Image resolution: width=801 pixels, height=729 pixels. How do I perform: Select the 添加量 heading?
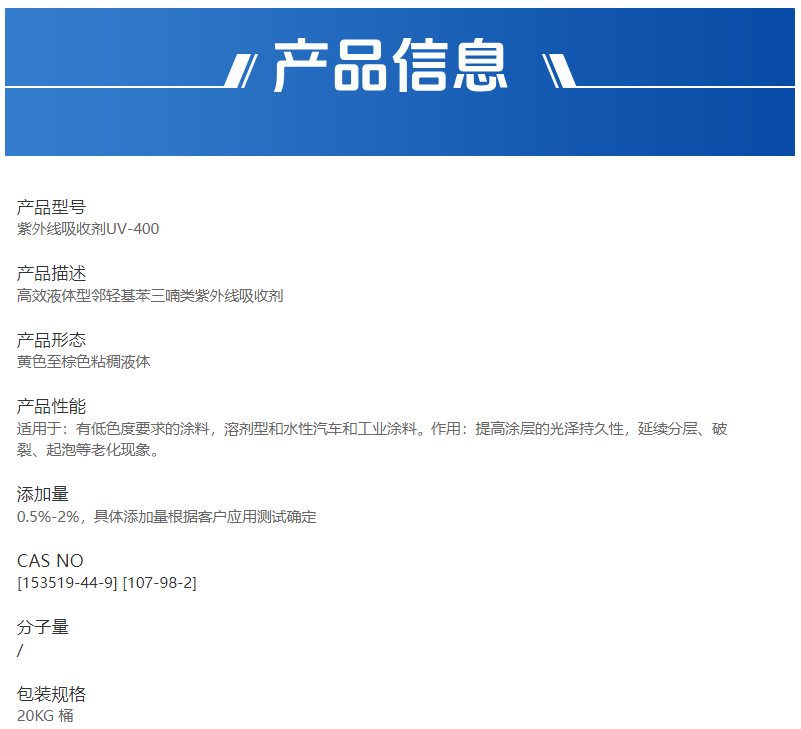43,494
